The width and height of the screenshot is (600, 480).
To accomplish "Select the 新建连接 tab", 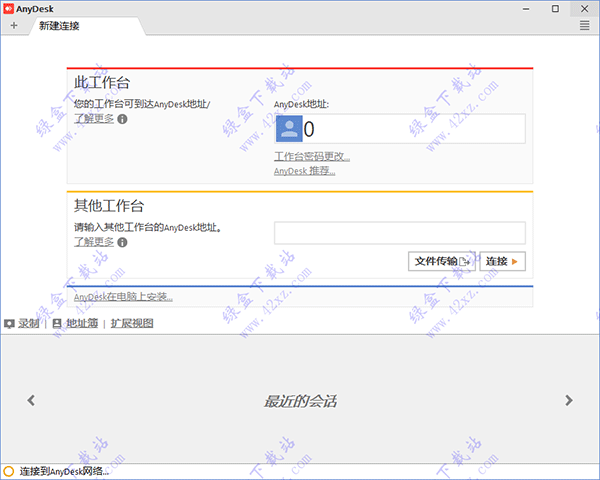I will (87, 26).
